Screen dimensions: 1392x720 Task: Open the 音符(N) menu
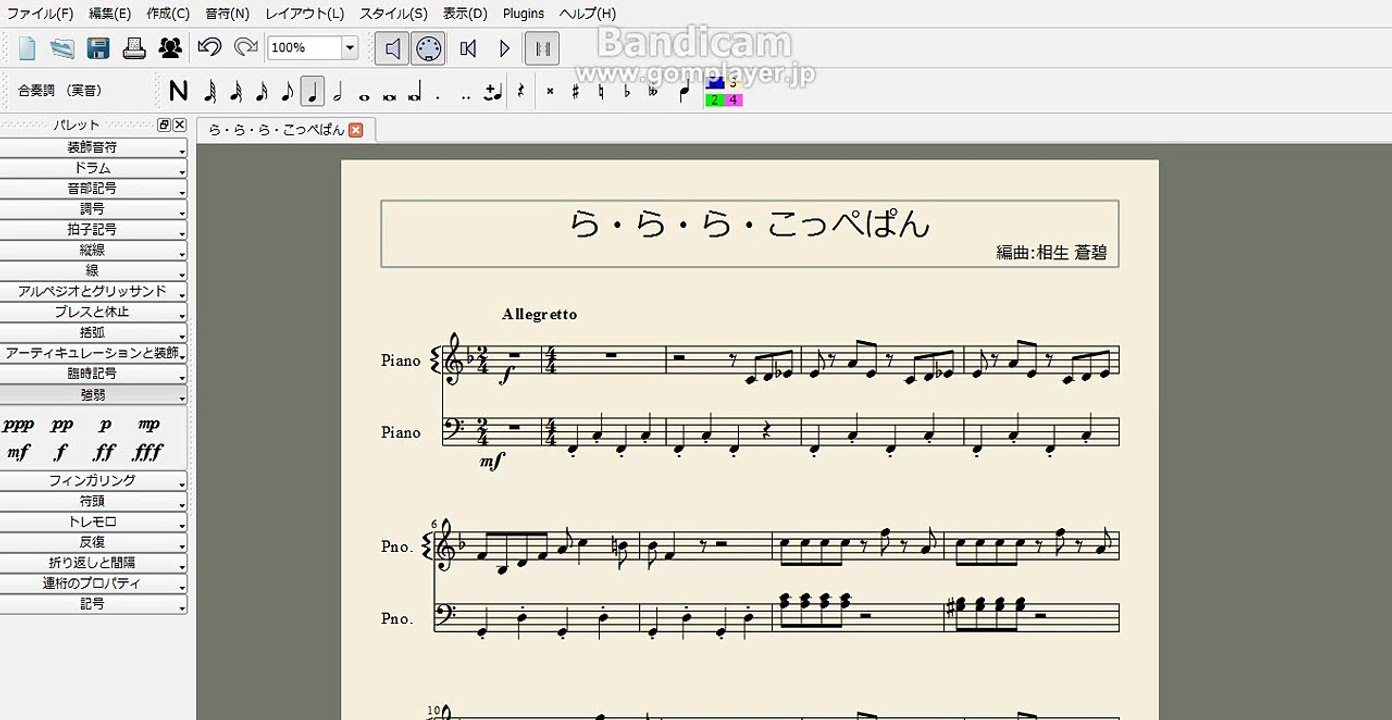point(227,13)
